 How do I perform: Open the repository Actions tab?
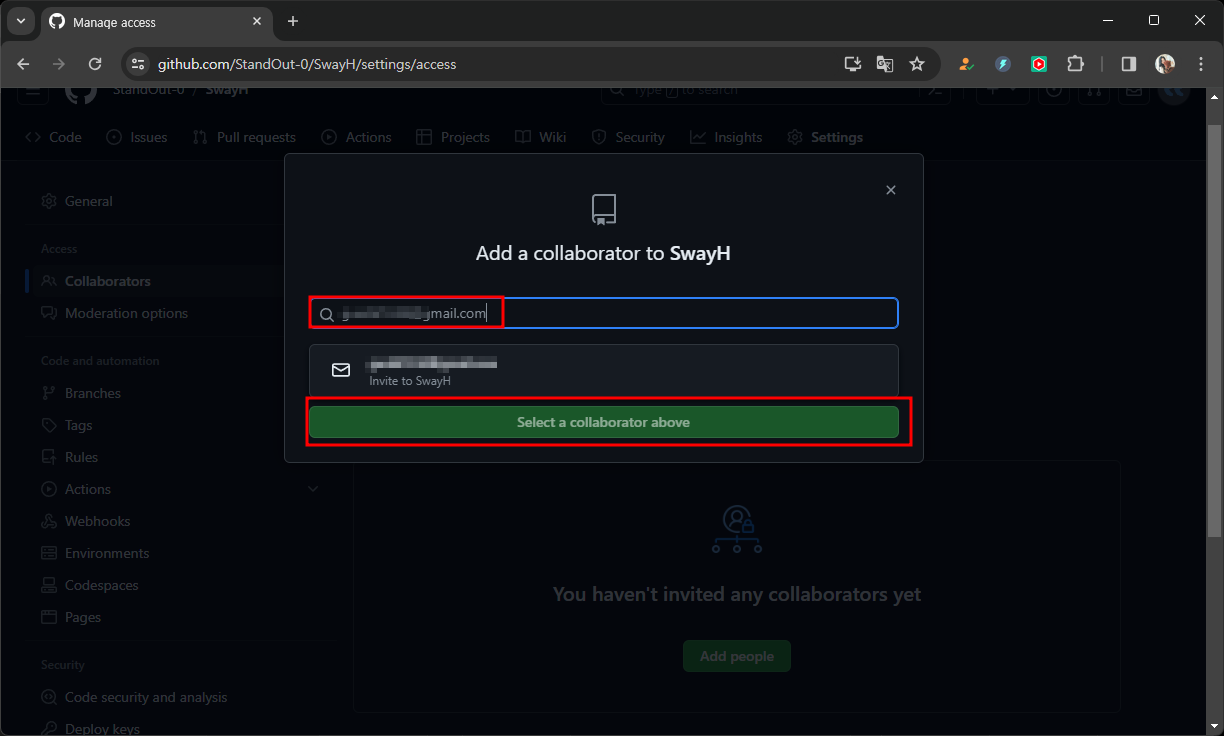[357, 137]
